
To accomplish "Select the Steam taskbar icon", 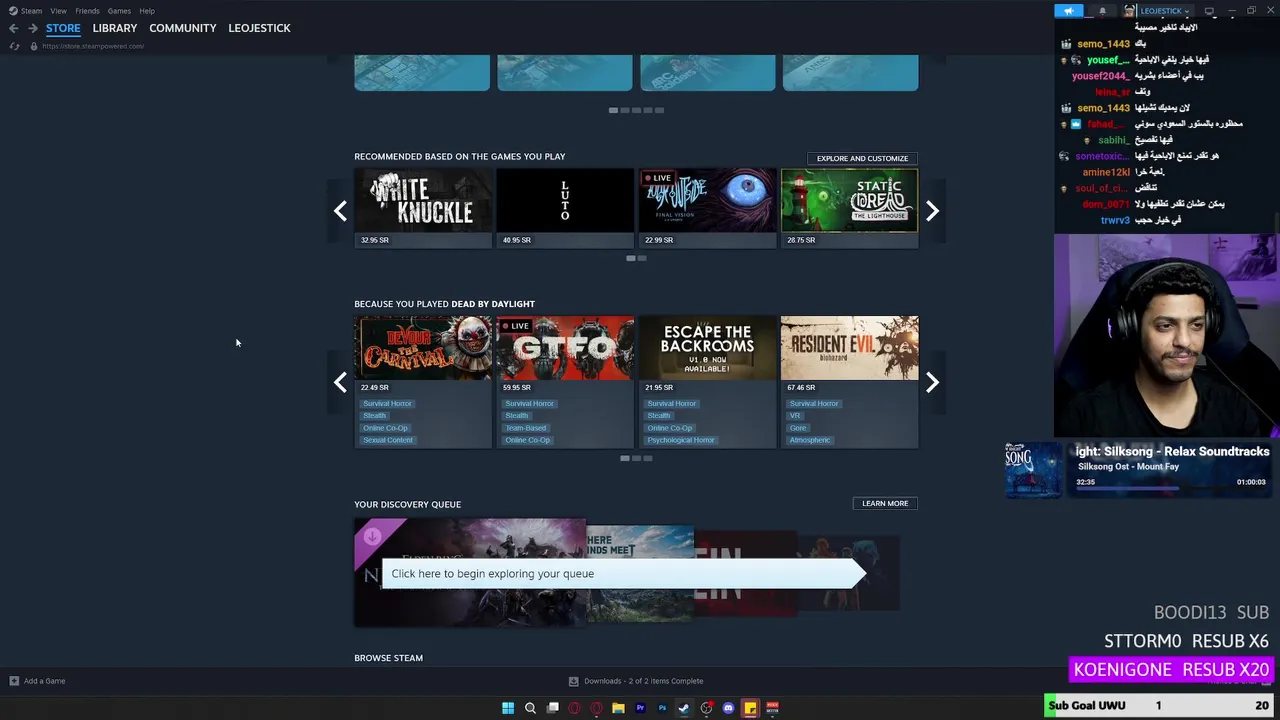I will point(684,708).
